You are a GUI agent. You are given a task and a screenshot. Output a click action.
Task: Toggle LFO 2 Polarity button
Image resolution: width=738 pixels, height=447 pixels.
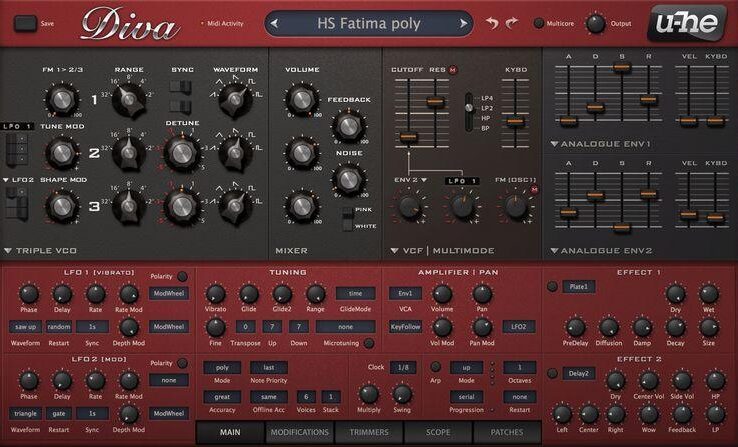182,363
